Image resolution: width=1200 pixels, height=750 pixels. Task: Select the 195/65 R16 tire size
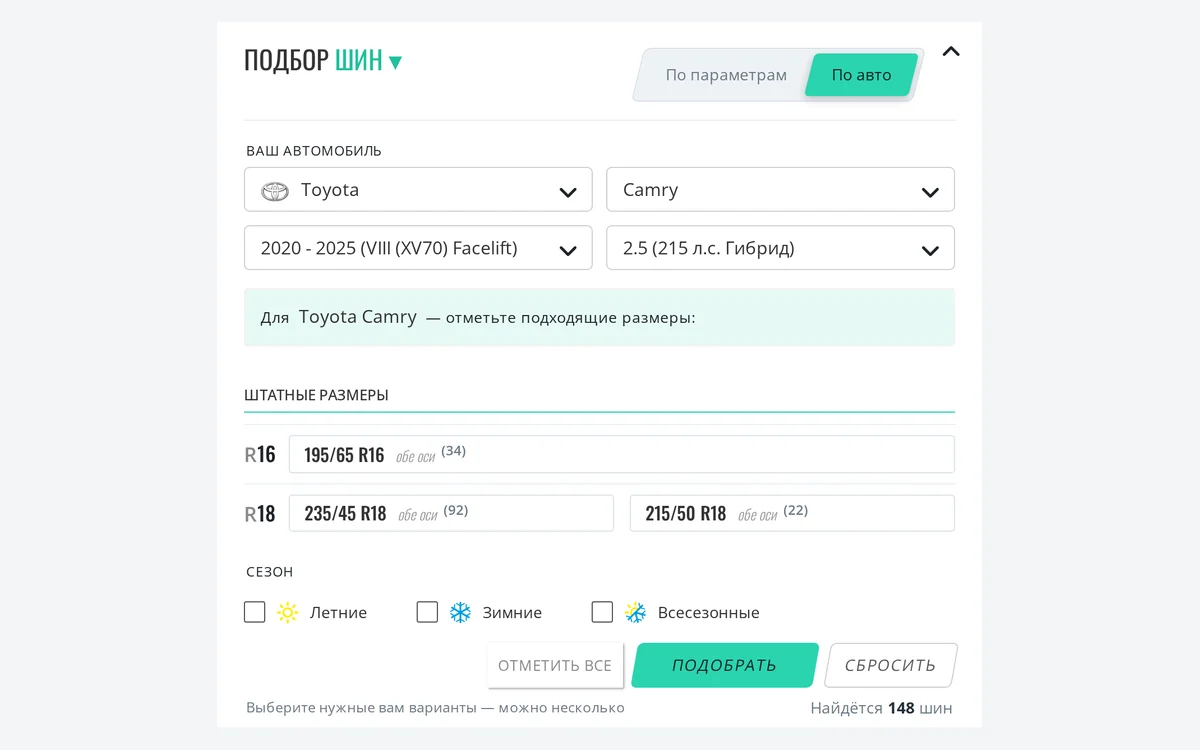coord(622,454)
